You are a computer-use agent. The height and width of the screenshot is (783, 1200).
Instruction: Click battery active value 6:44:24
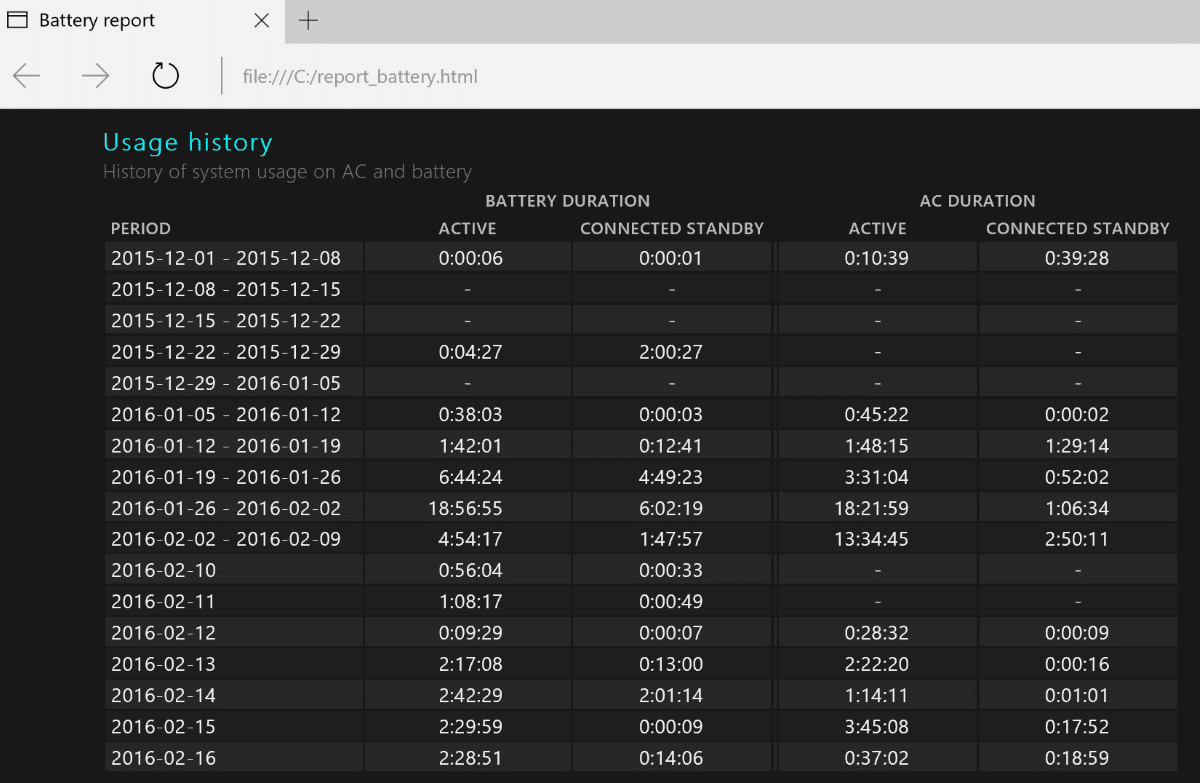(471, 477)
